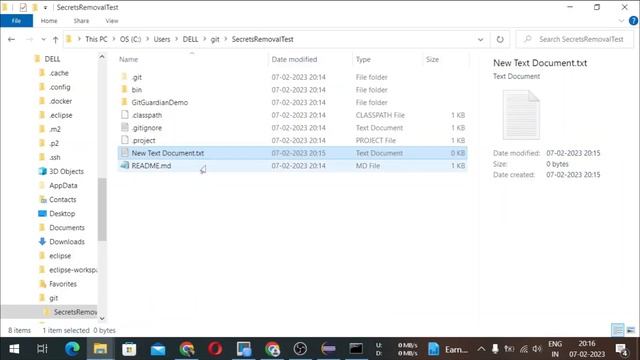Click Users in the address path
The image size is (640, 360).
click(162, 39)
